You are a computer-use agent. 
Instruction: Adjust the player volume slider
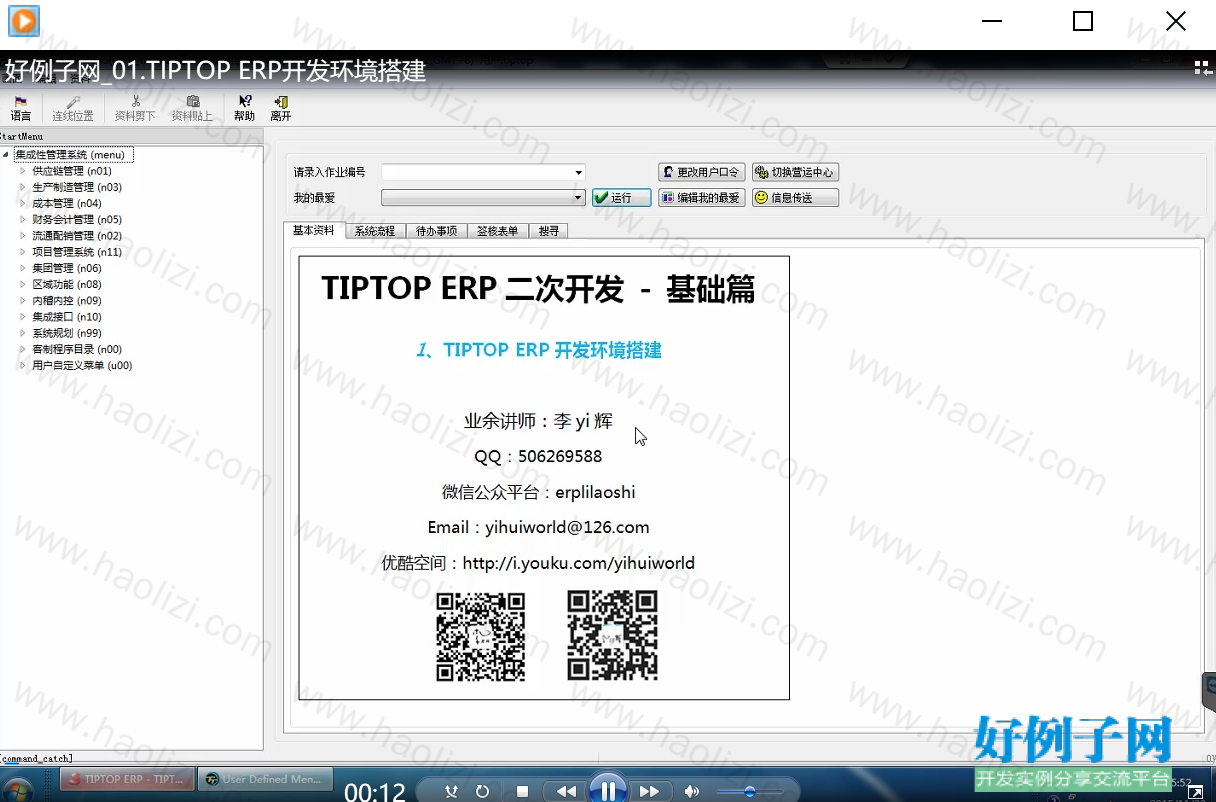click(x=749, y=791)
